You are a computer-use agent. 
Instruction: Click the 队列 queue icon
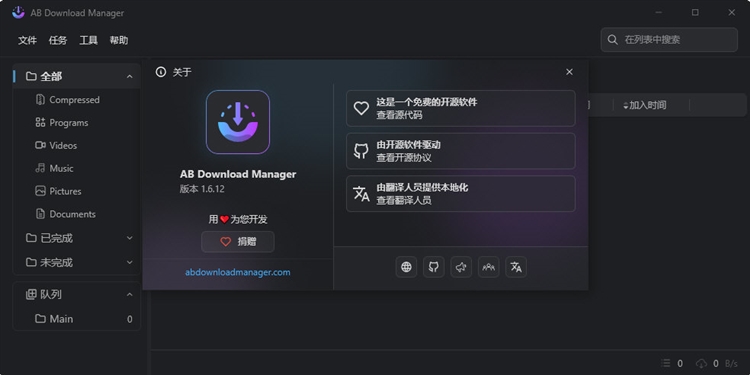31,295
